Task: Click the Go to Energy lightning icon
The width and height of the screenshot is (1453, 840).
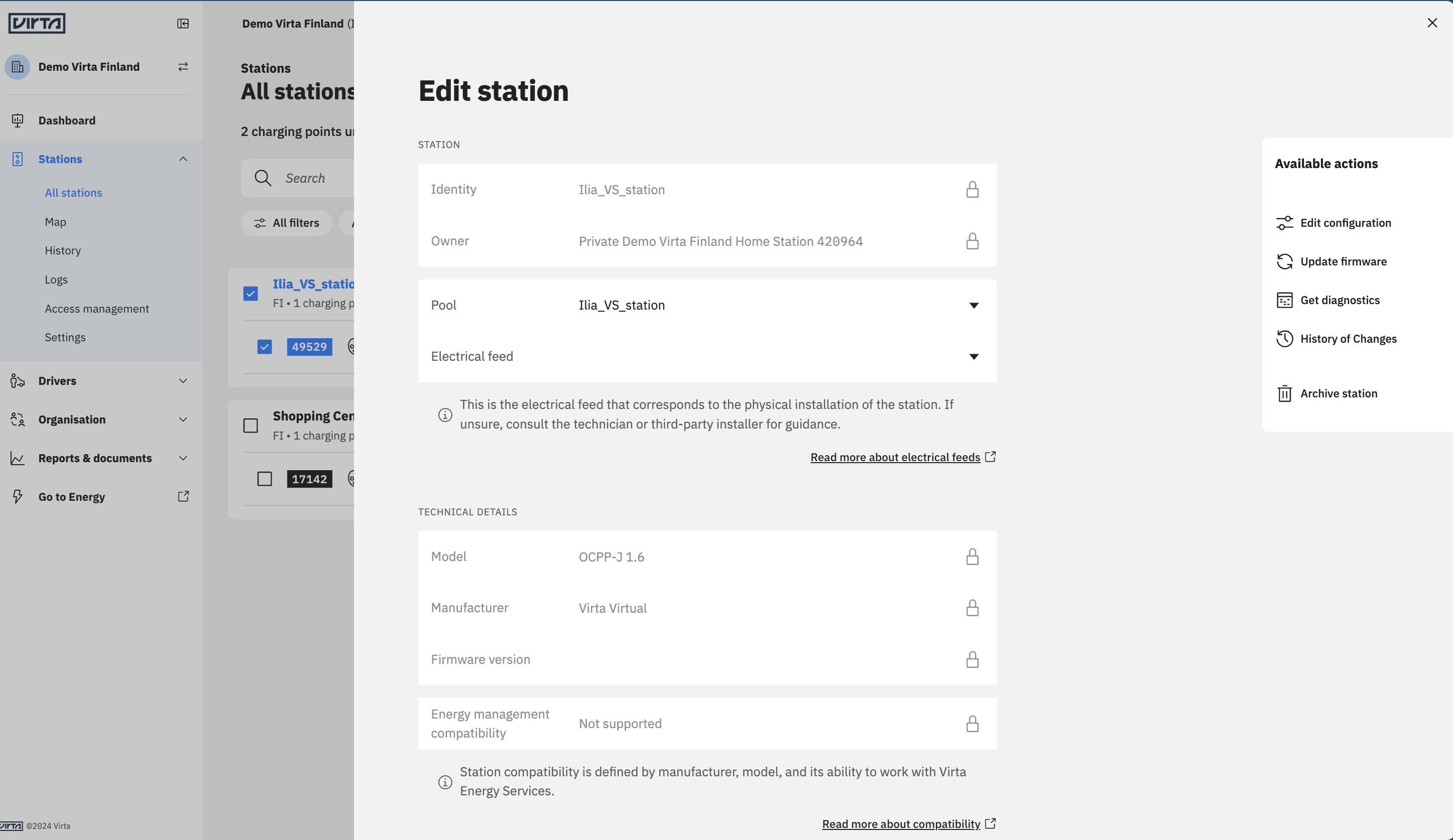Action: (x=17, y=497)
